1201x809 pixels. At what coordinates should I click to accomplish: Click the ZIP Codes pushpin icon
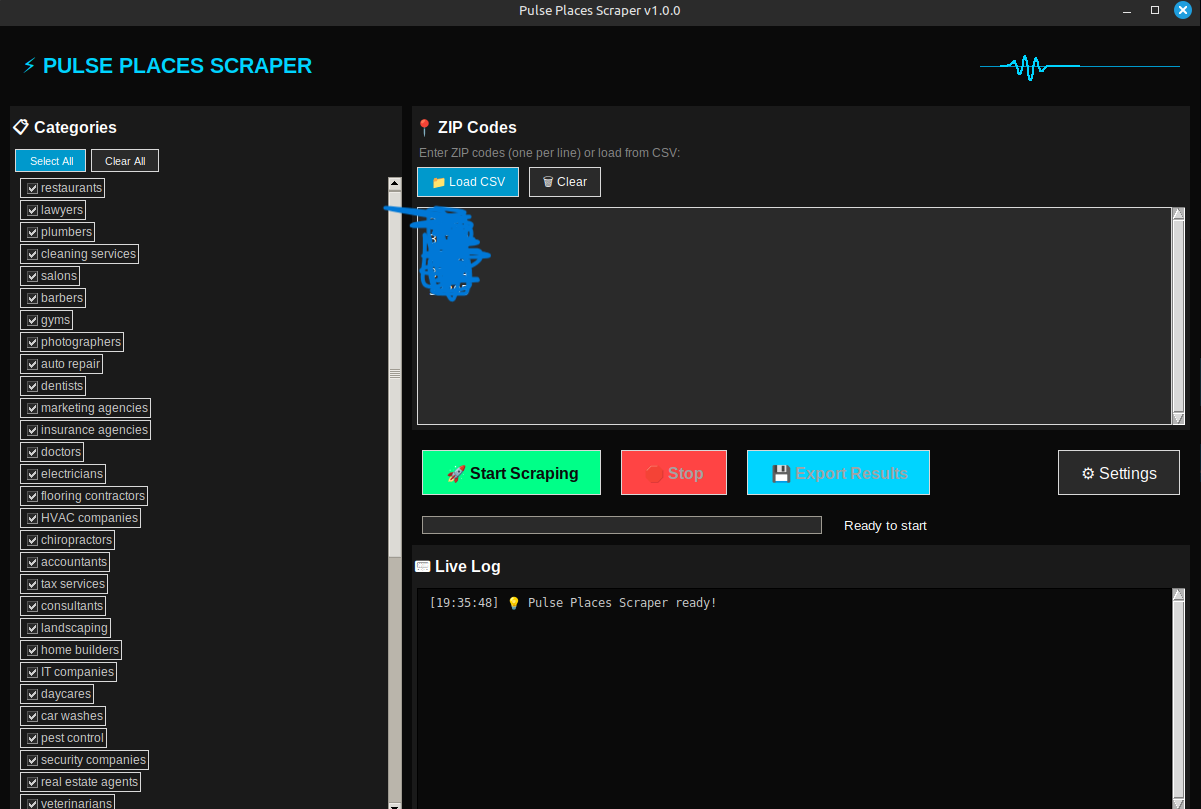click(424, 127)
